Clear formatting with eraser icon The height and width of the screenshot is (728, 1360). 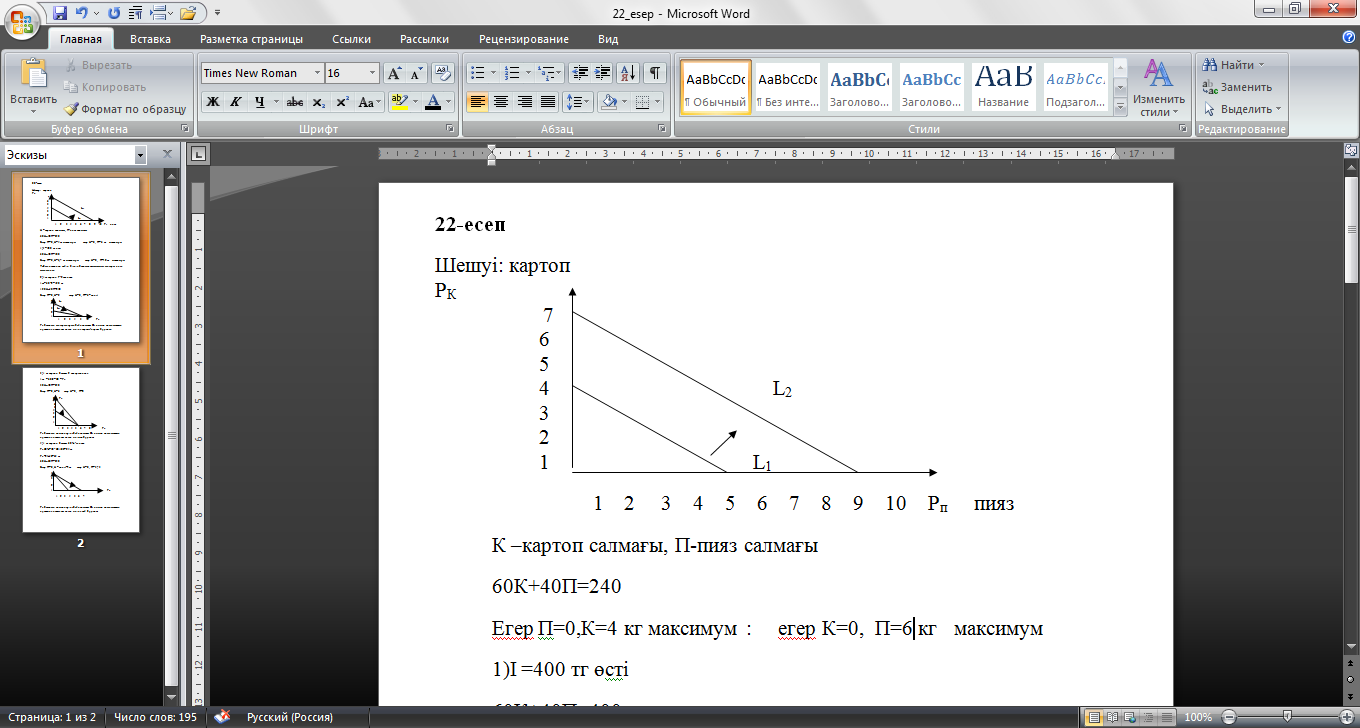click(443, 73)
